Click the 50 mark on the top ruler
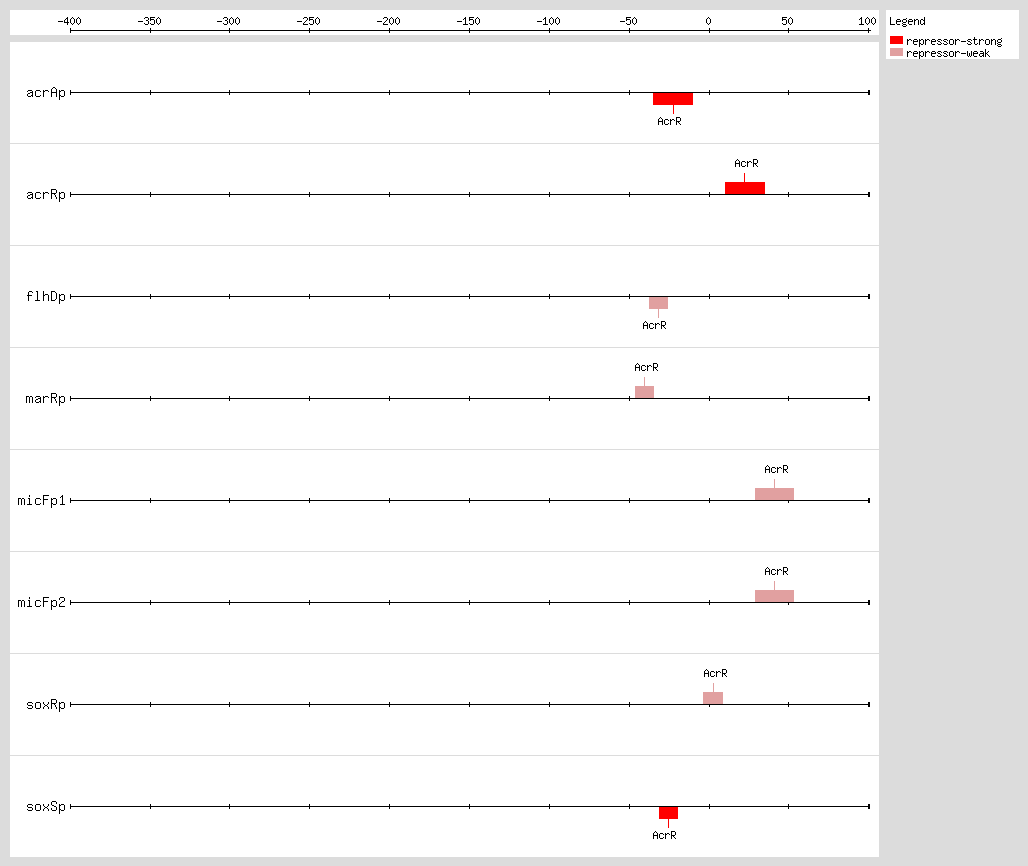The image size is (1028, 866). coord(787,21)
